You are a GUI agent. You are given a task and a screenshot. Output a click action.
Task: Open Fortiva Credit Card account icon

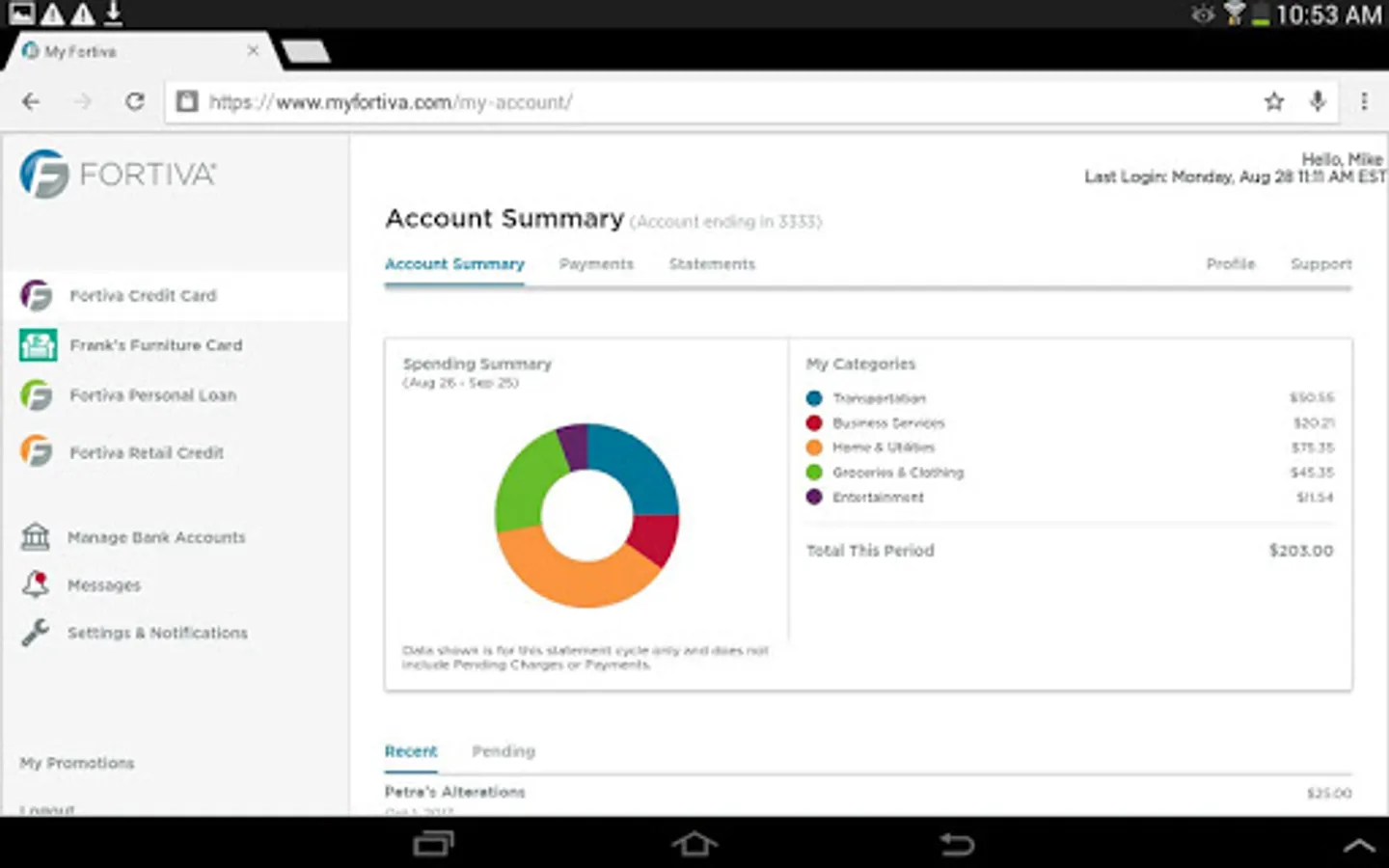coord(37,295)
